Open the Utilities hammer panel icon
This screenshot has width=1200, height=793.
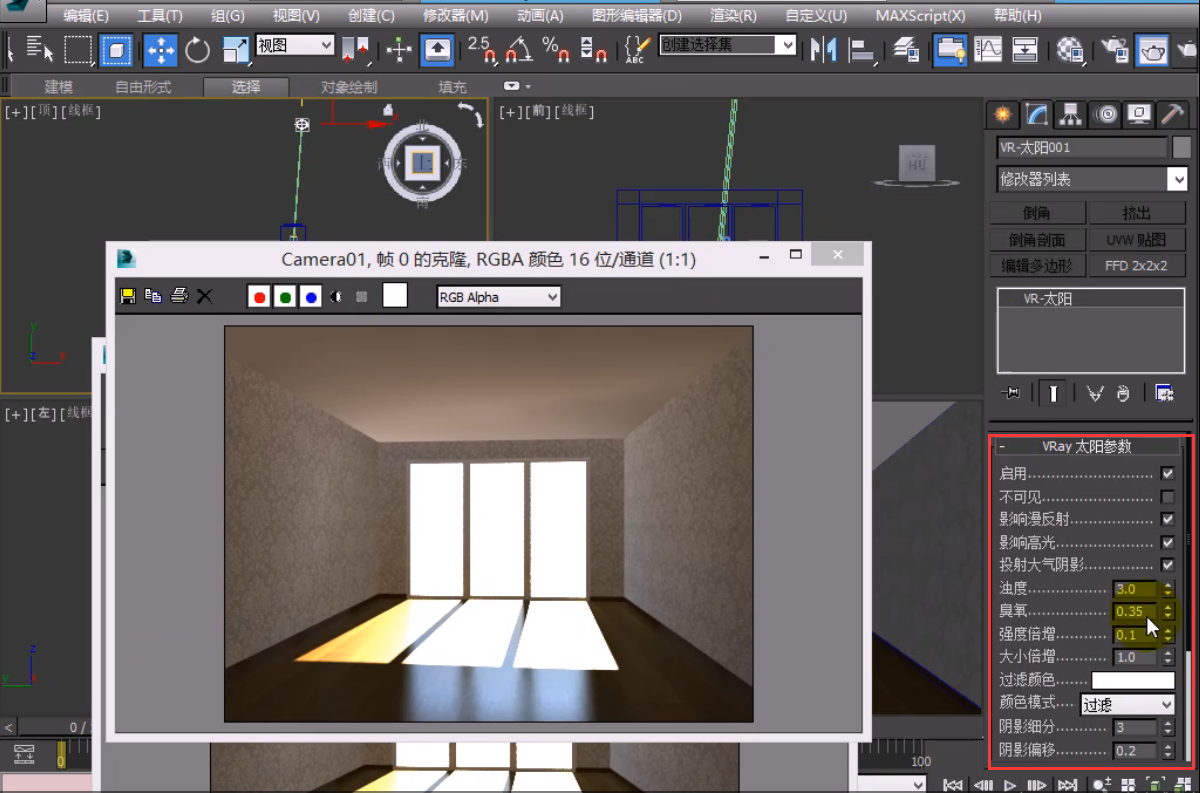tap(1171, 114)
